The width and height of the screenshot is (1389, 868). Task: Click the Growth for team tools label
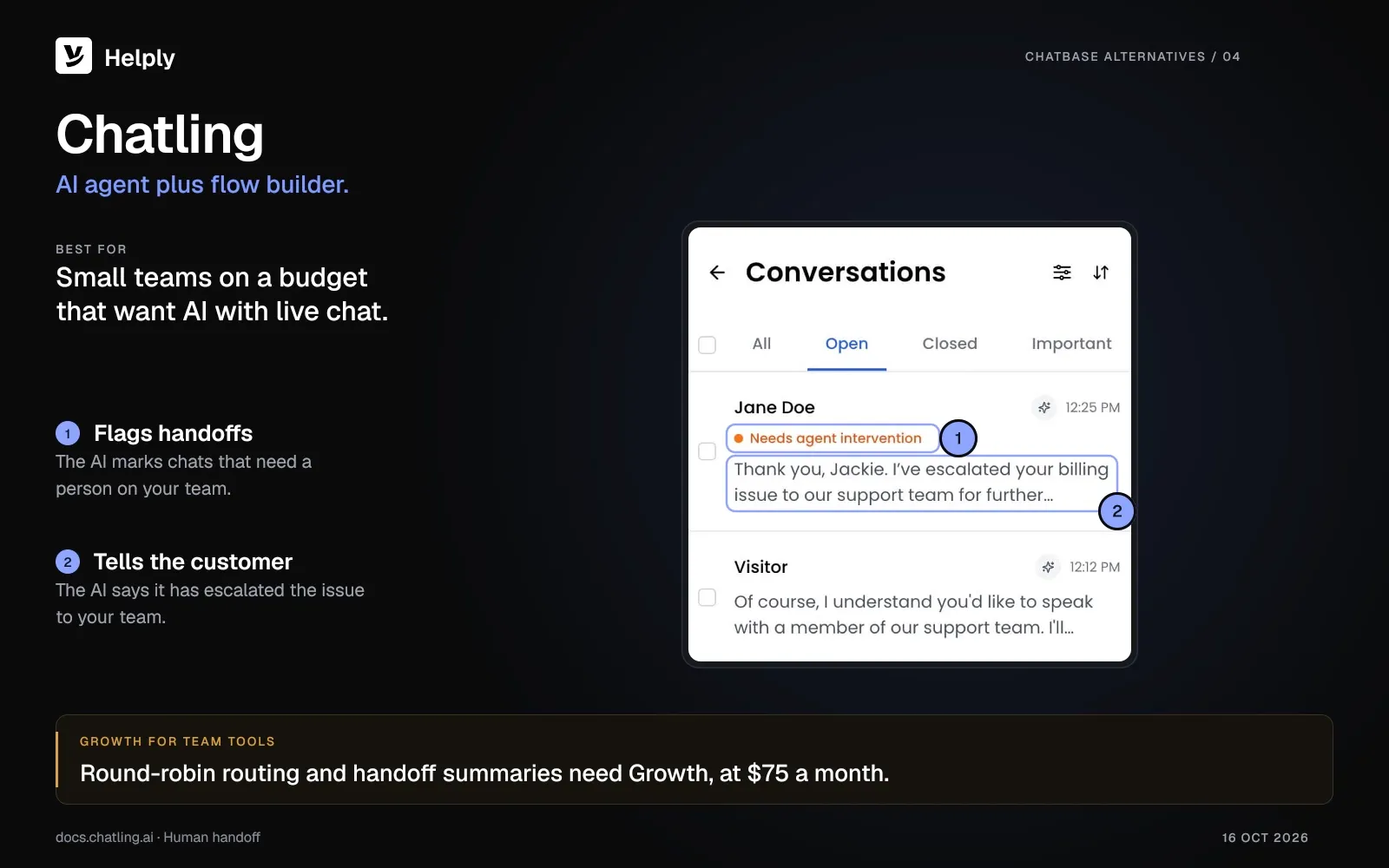click(177, 741)
